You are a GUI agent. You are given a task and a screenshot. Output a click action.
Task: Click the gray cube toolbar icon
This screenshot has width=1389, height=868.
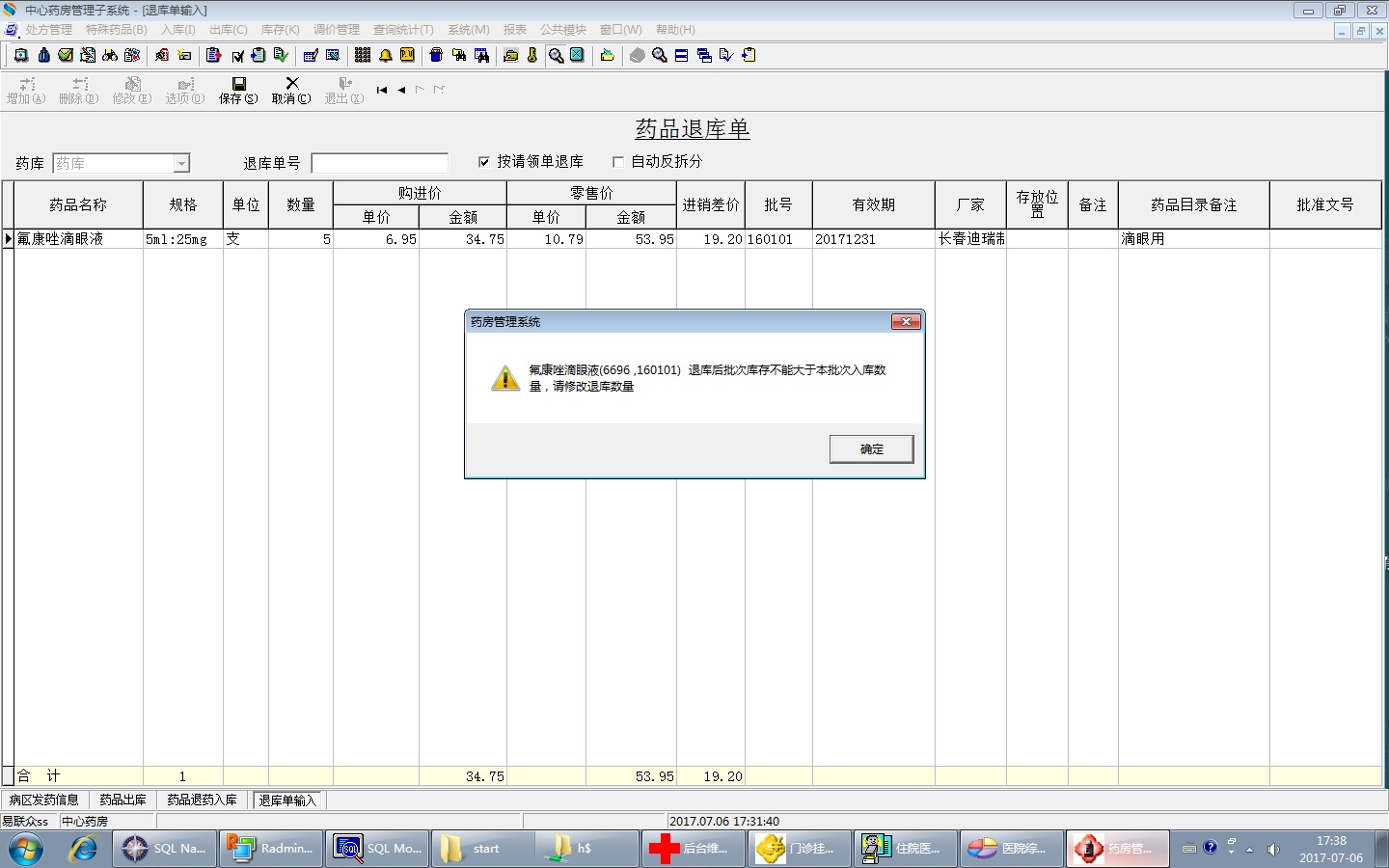637,55
